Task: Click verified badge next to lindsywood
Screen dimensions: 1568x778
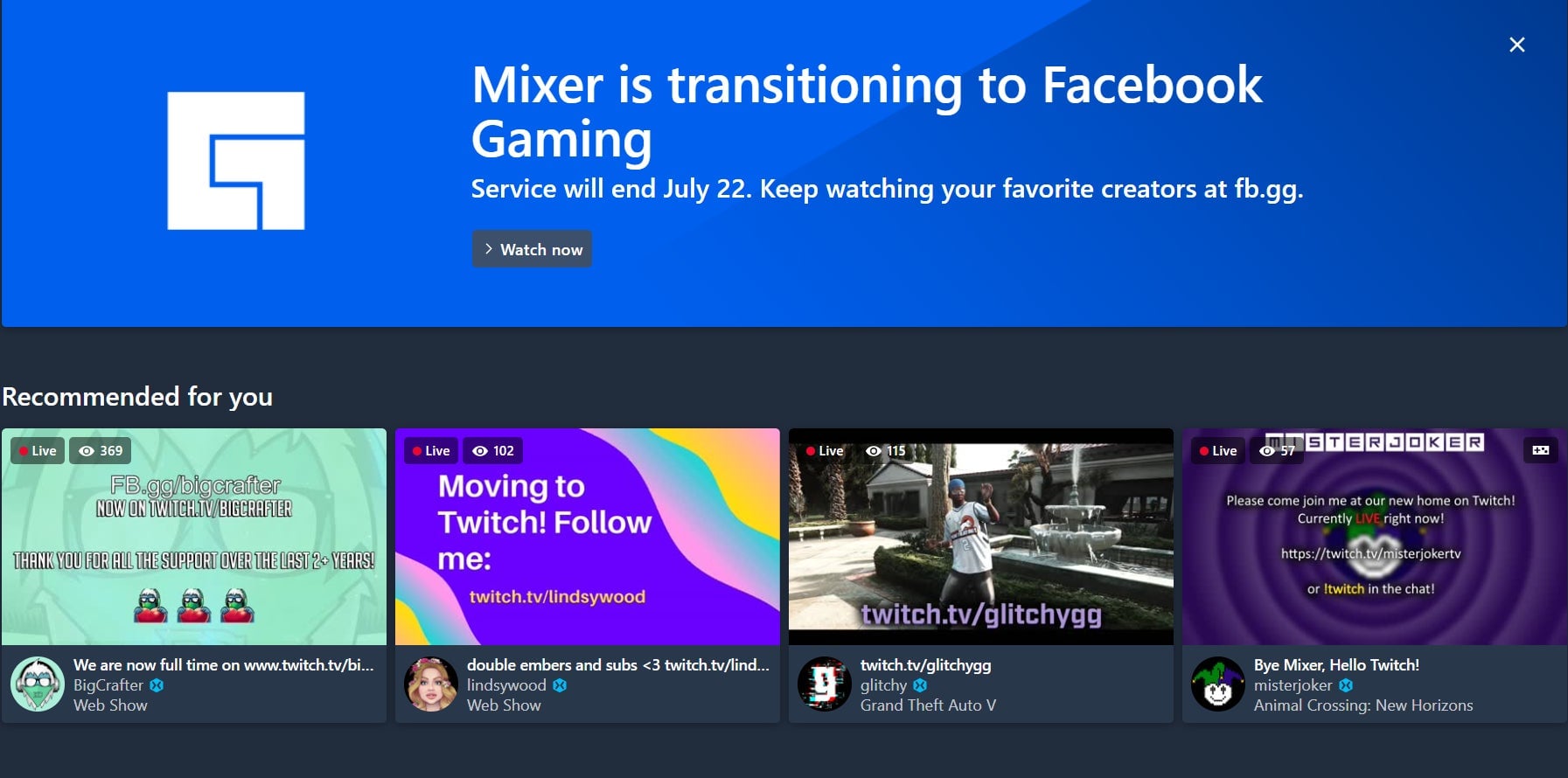Action: point(560,685)
